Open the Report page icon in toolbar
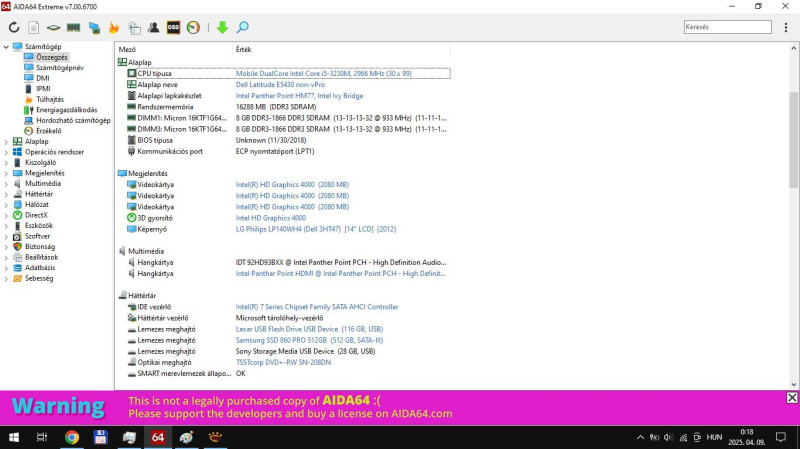 click(34, 28)
